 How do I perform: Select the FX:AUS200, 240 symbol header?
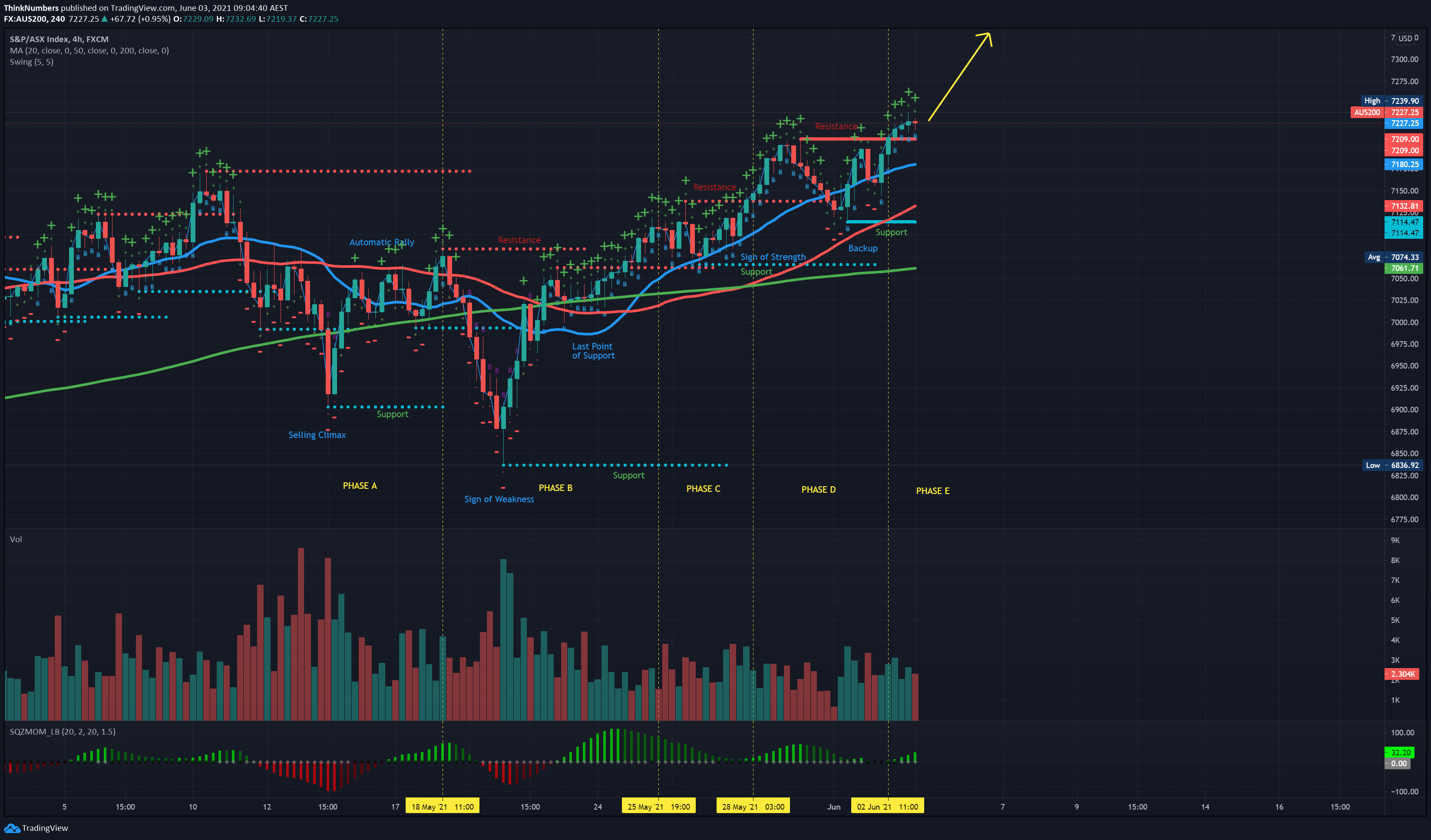tap(35, 19)
